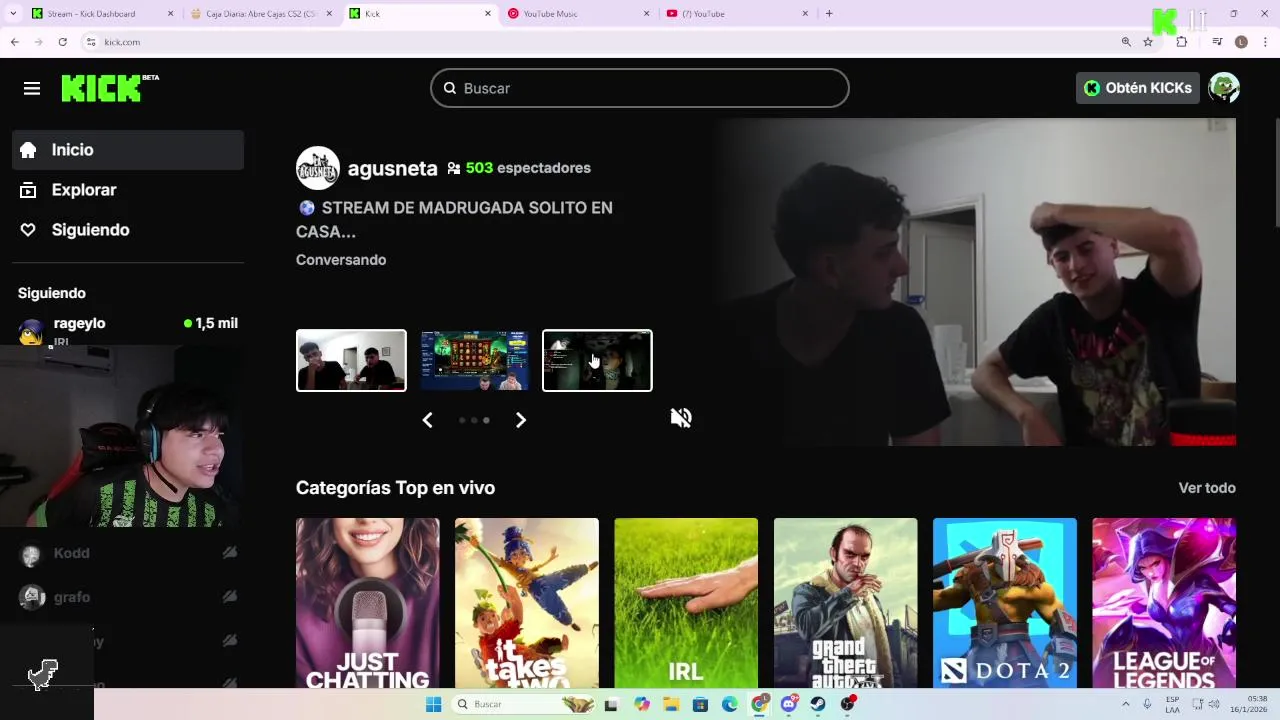Bookmark this page with the star
The width and height of the screenshot is (1280, 720).
[x=1148, y=42]
